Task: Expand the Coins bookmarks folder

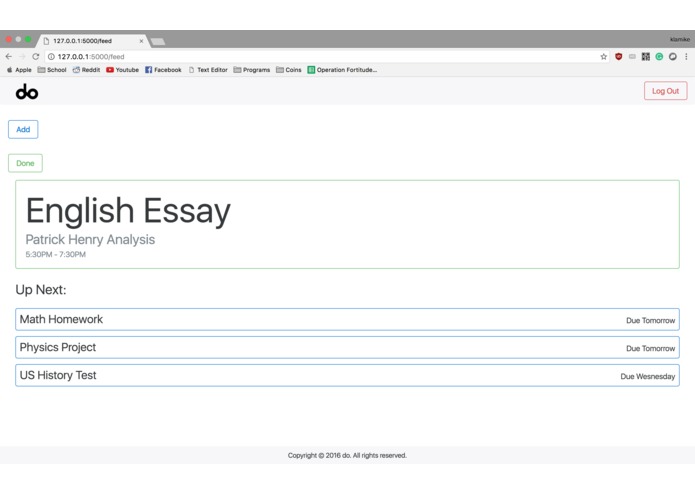Action: pos(289,70)
